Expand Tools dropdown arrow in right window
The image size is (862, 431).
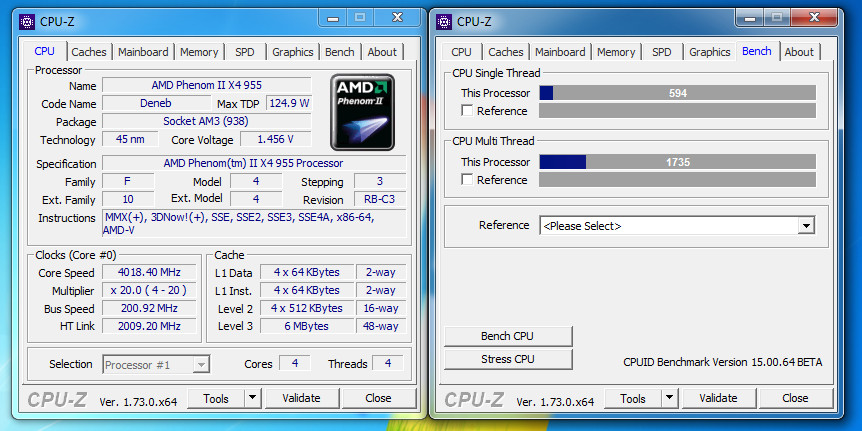coord(669,397)
